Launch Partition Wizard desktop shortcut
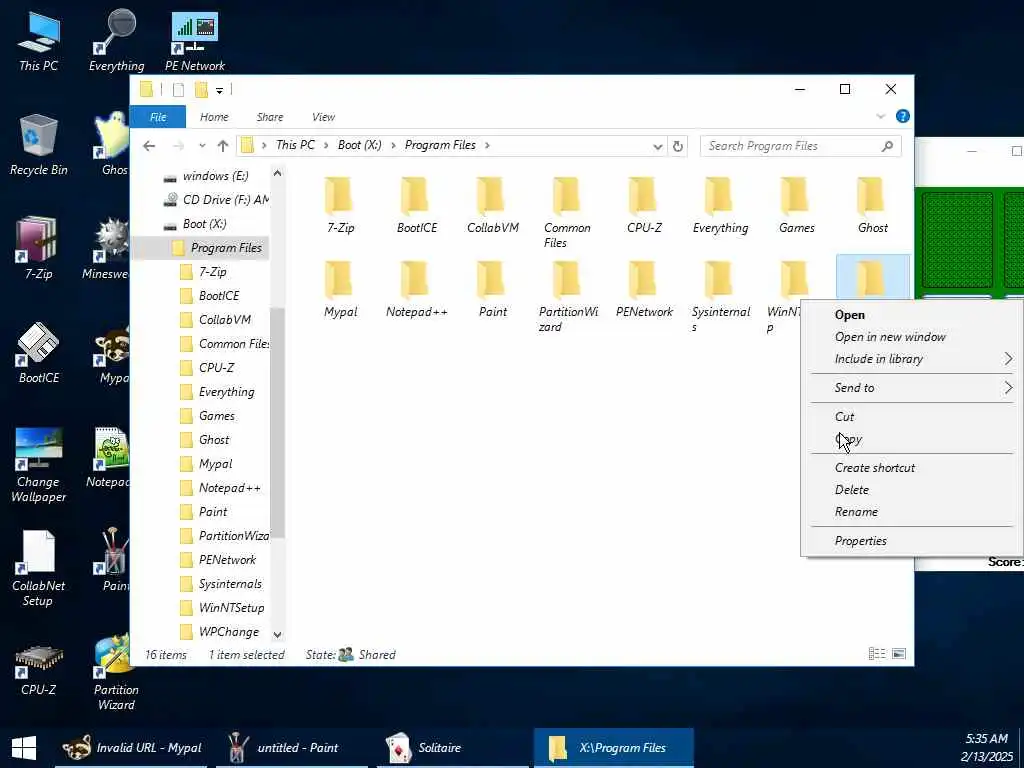1024x768 pixels. [x=116, y=673]
